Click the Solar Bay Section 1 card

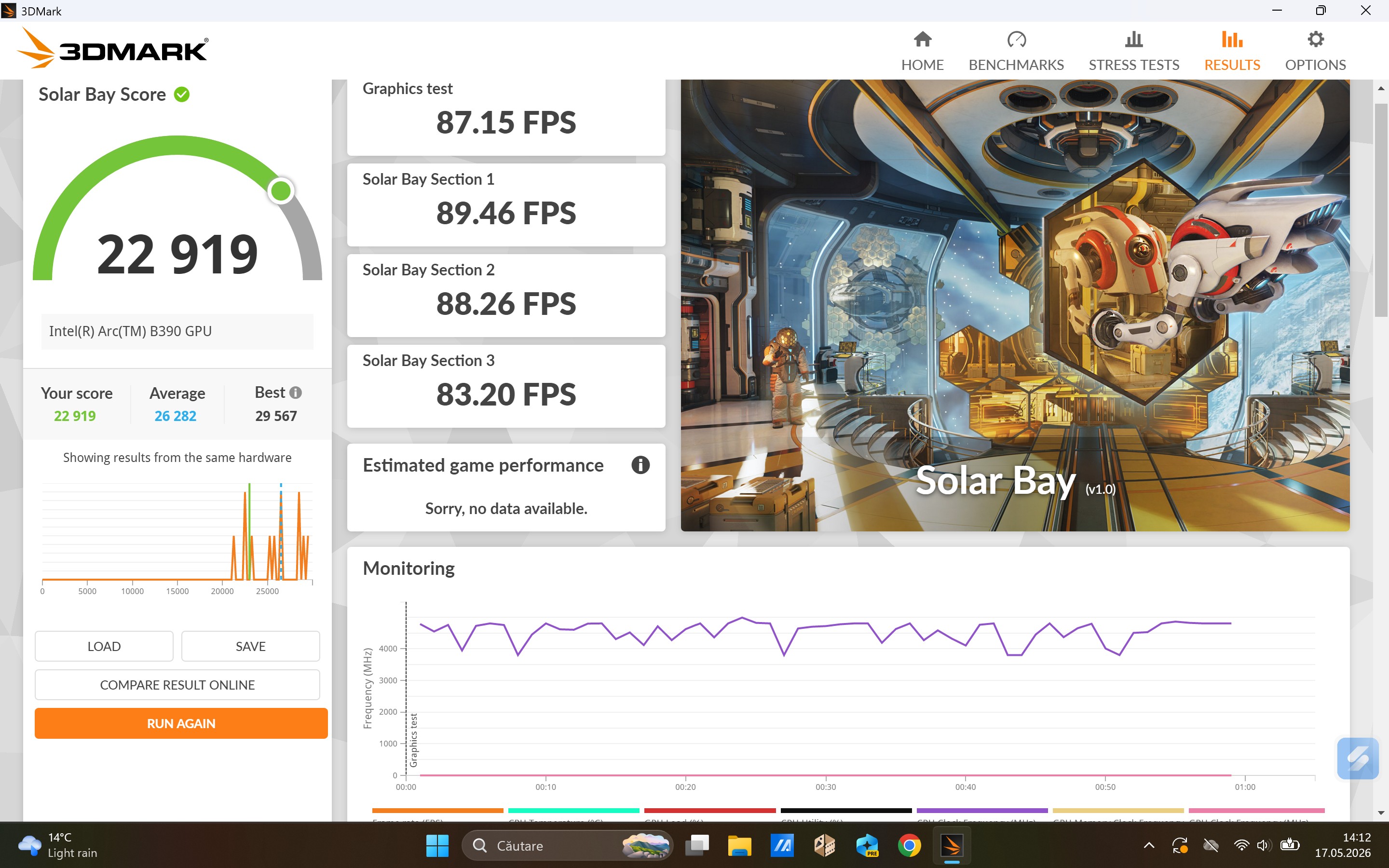coord(505,205)
